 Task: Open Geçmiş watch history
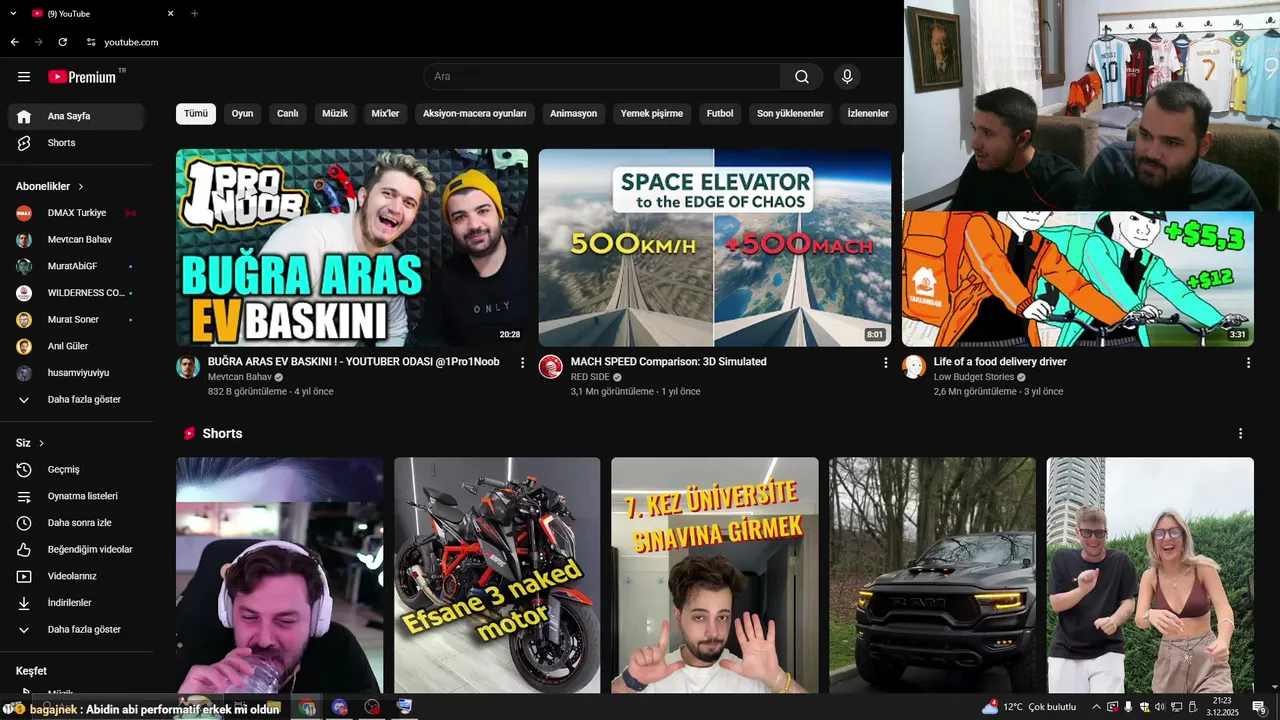pos(76,470)
